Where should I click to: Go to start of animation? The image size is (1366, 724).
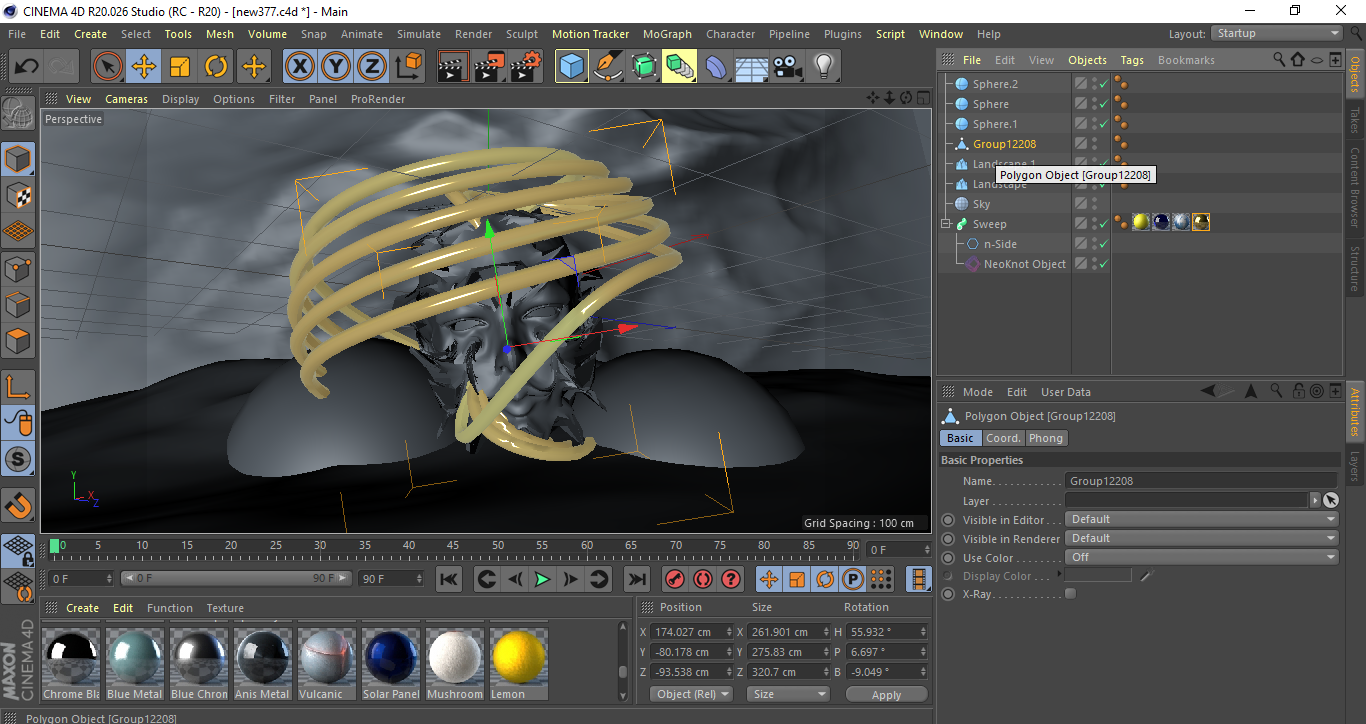coord(449,579)
